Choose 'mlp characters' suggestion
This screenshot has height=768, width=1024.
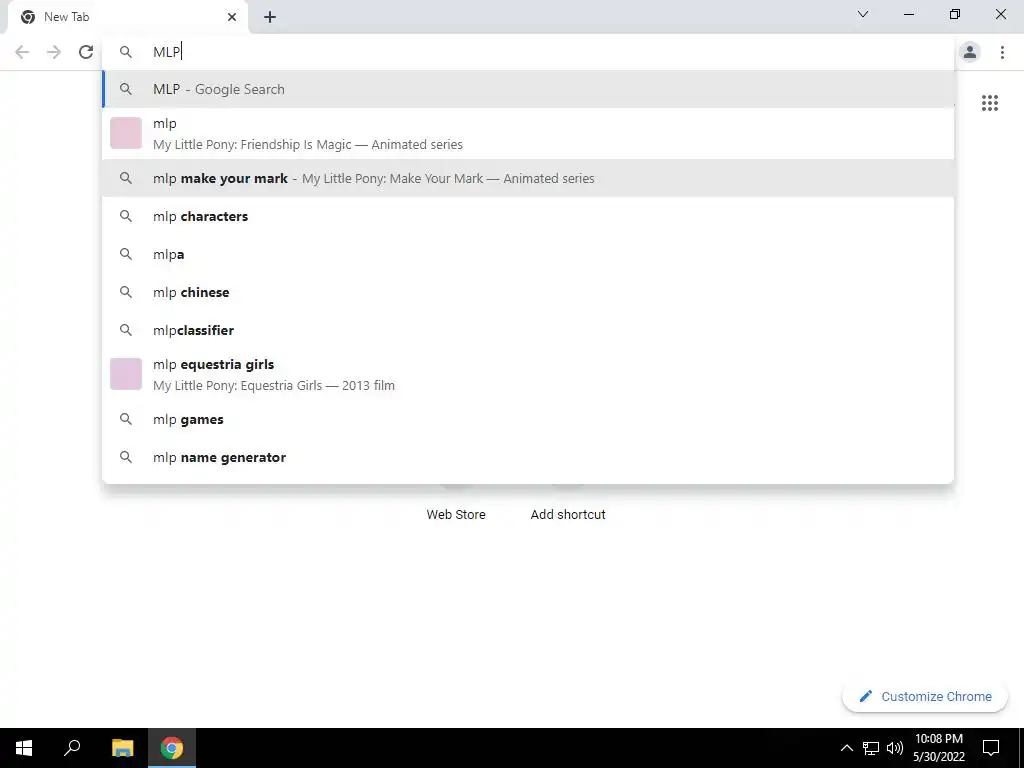[x=528, y=216]
